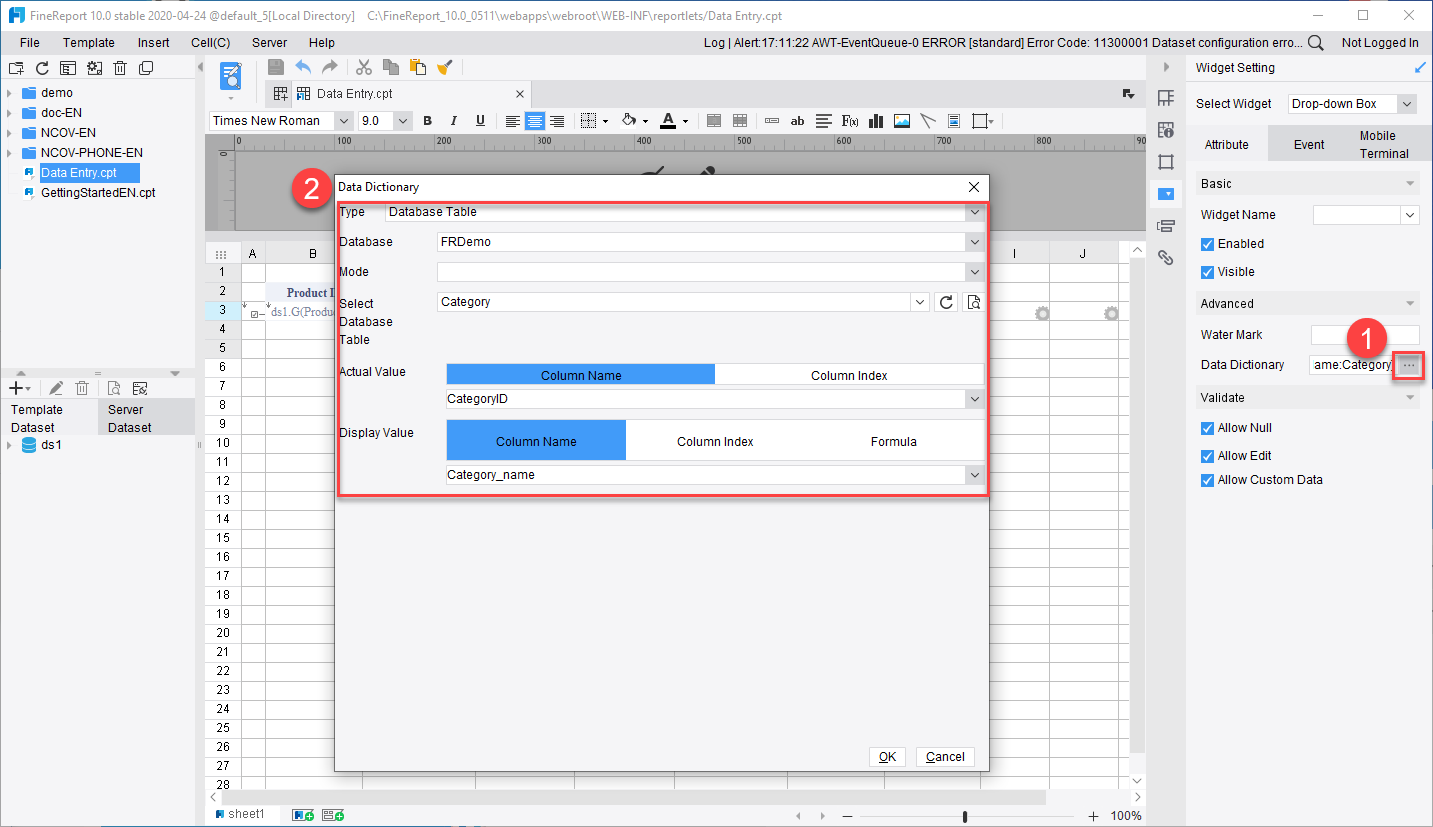Image resolution: width=1433 pixels, height=827 pixels.
Task: Open the Database dropdown showing FRDemo
Action: 973,241
